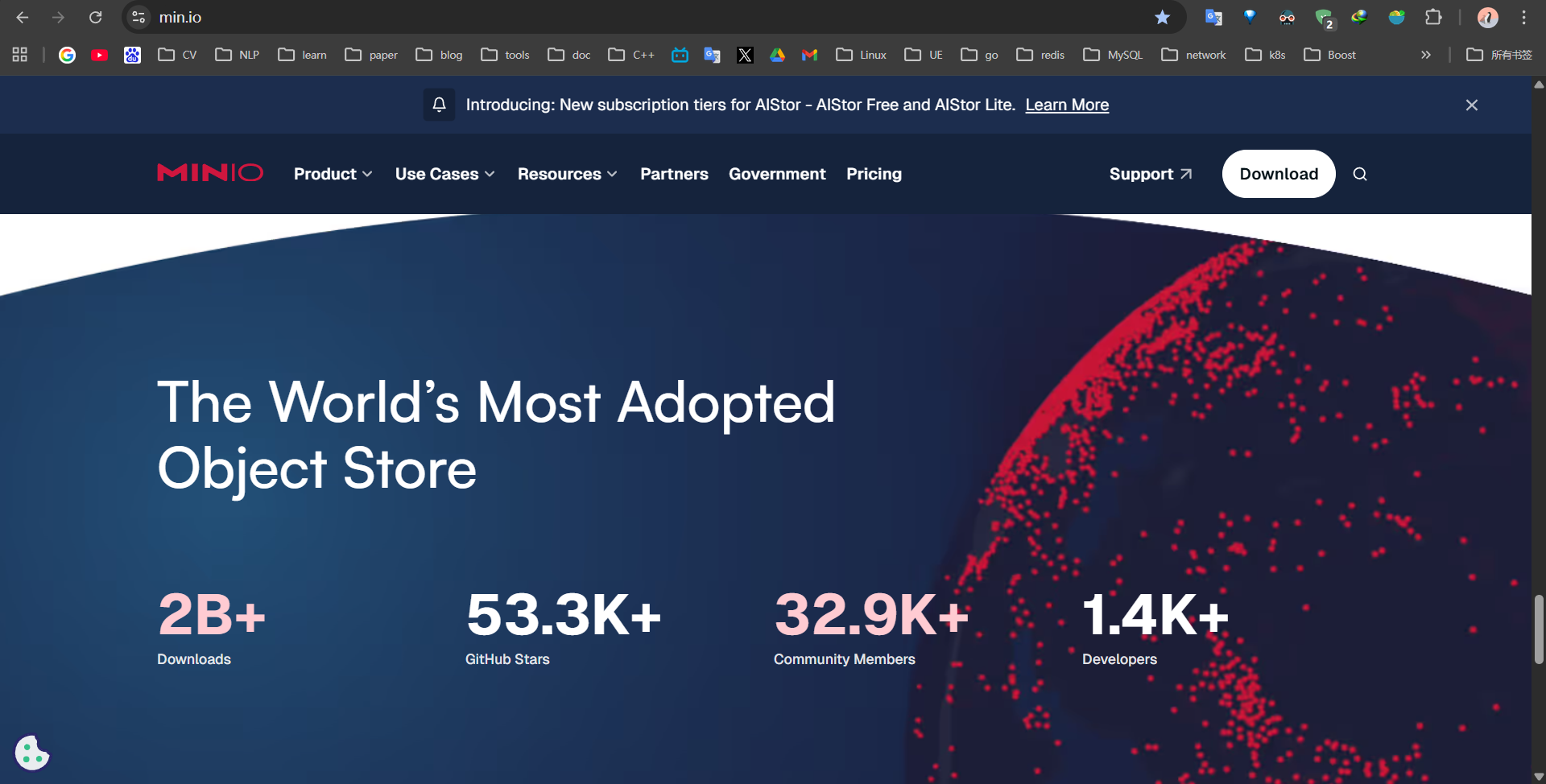Open the Gmail bookmark

pos(809,55)
